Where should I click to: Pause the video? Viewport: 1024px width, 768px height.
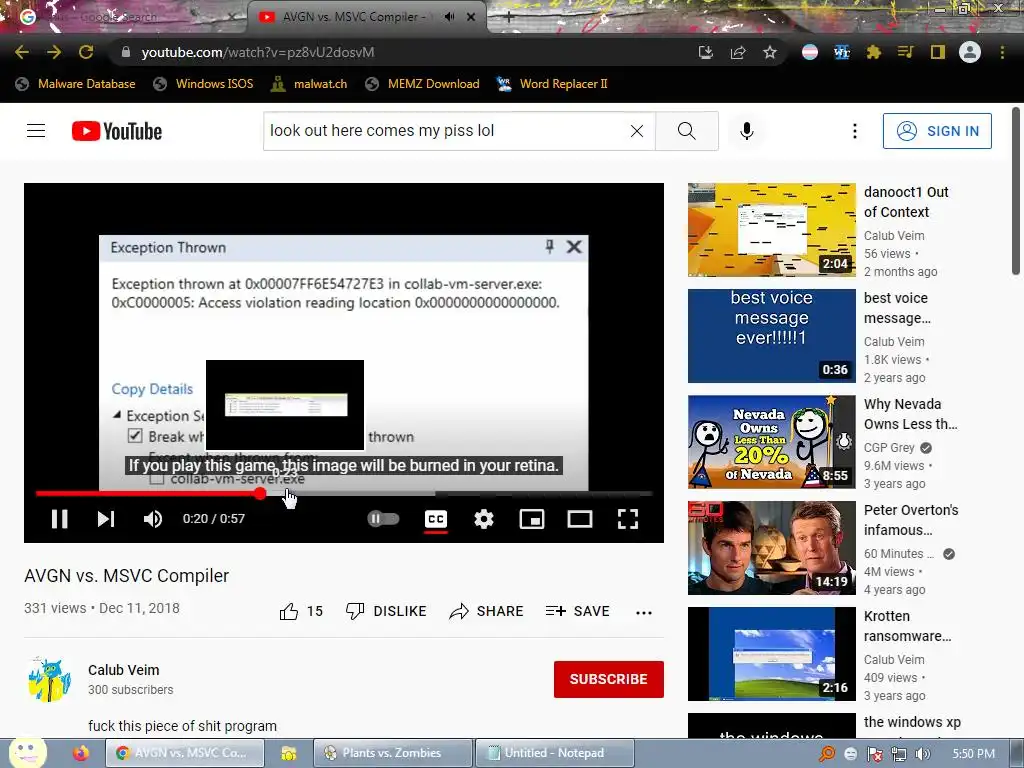click(x=59, y=519)
